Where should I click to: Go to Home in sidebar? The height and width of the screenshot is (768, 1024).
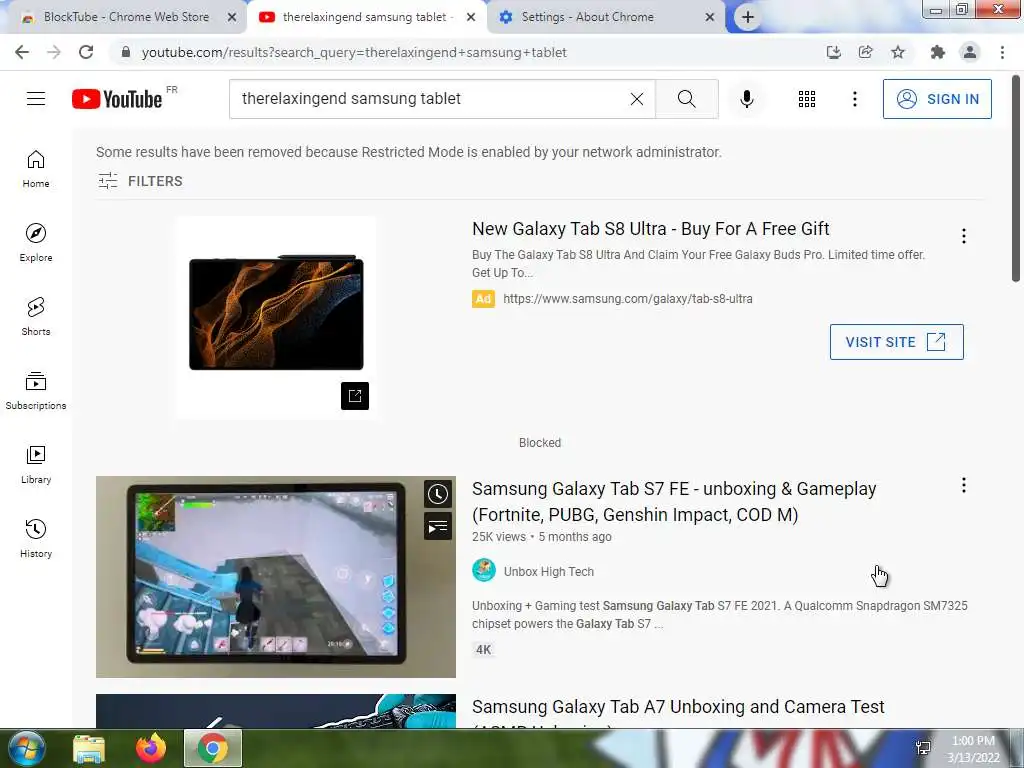tap(36, 169)
